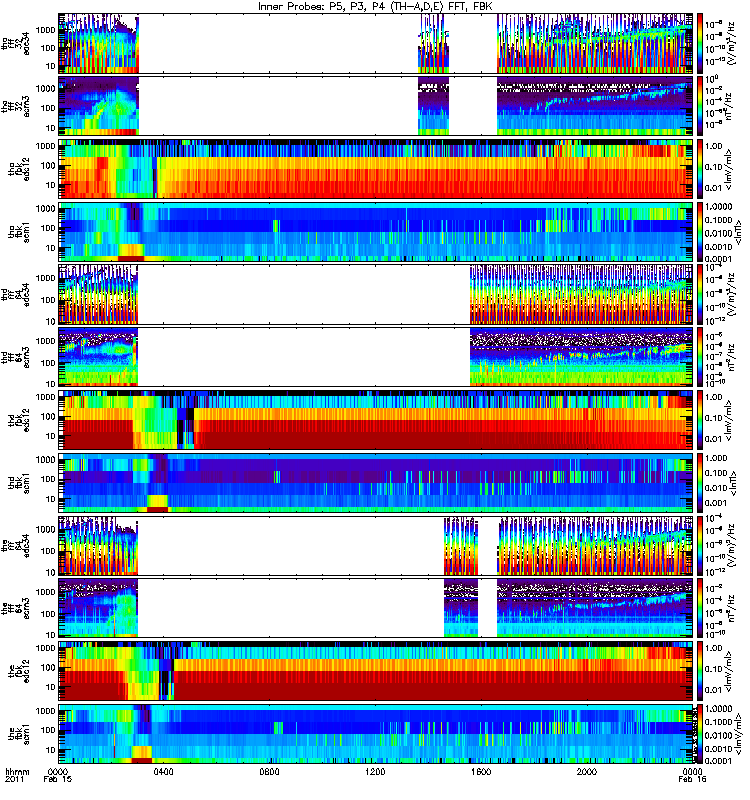
Task: Click the 0400 time axis label
Action: click(x=164, y=771)
